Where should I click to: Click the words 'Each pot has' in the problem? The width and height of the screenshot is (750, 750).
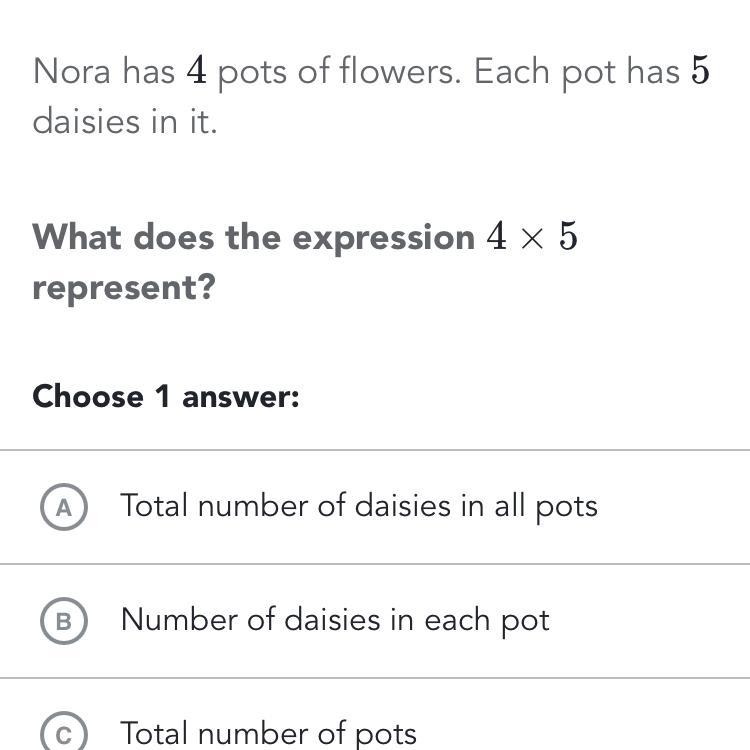(x=577, y=72)
